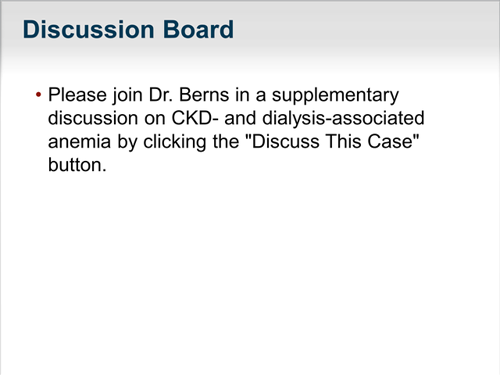This screenshot has height=375, width=500.
Task: Select the name "Dr. Berns"
Action: (x=189, y=95)
